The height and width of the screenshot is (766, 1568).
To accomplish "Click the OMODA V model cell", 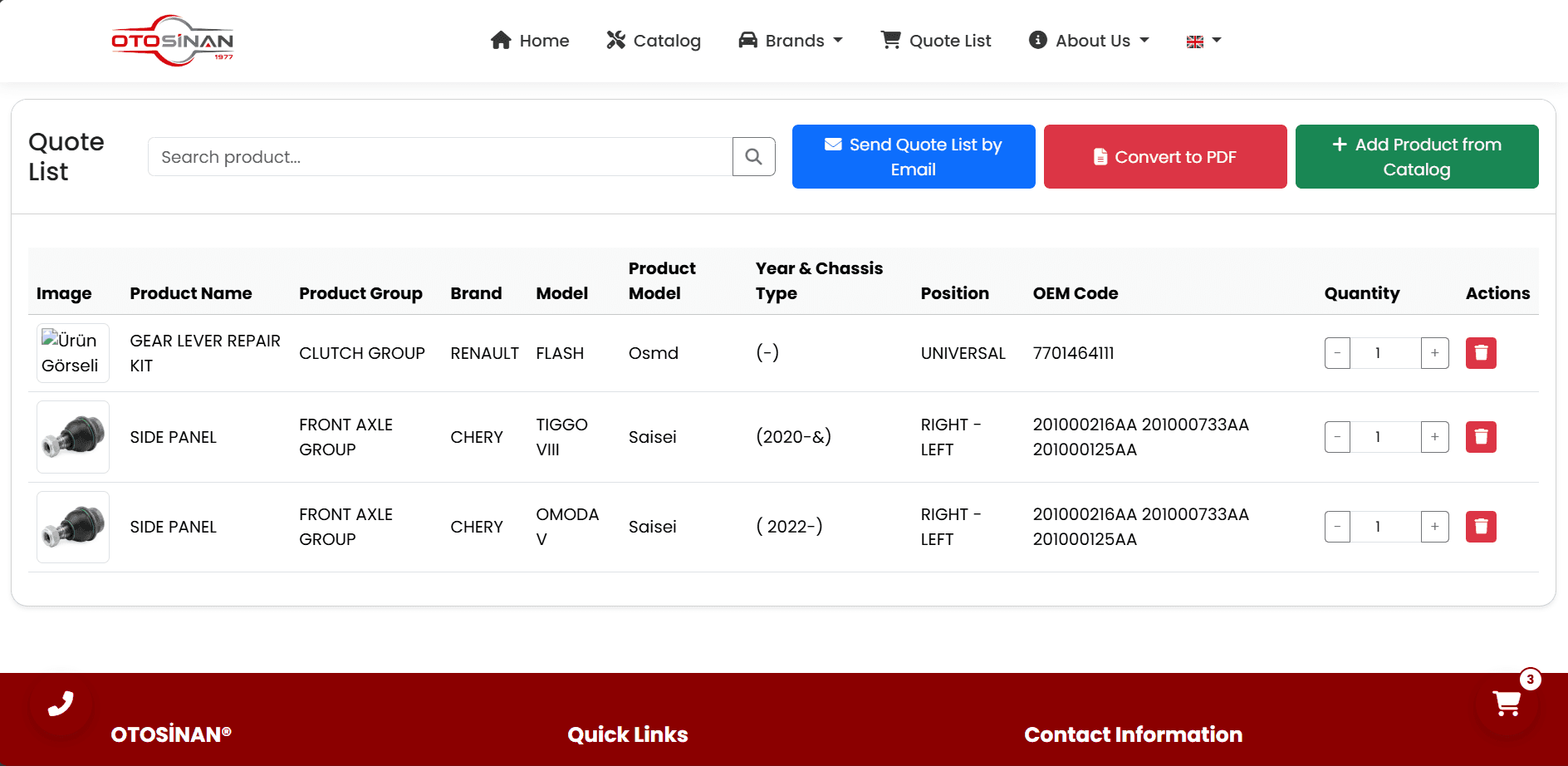I will click(567, 527).
